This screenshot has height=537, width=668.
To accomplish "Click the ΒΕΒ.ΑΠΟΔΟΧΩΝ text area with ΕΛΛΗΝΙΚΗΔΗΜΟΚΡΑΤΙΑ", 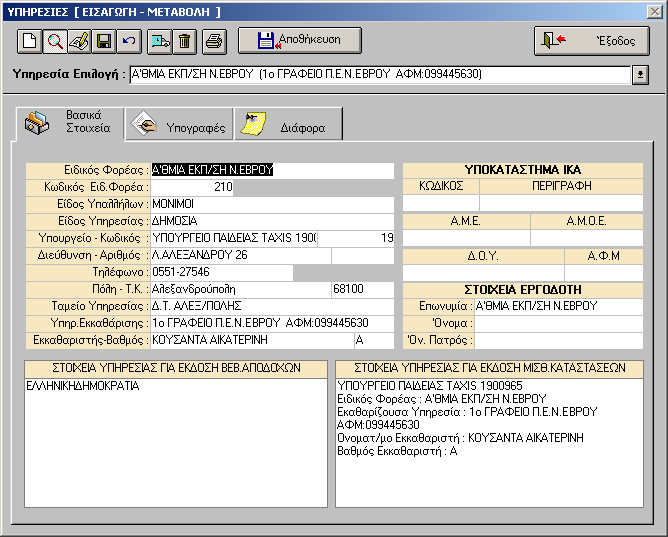I will pos(176,443).
